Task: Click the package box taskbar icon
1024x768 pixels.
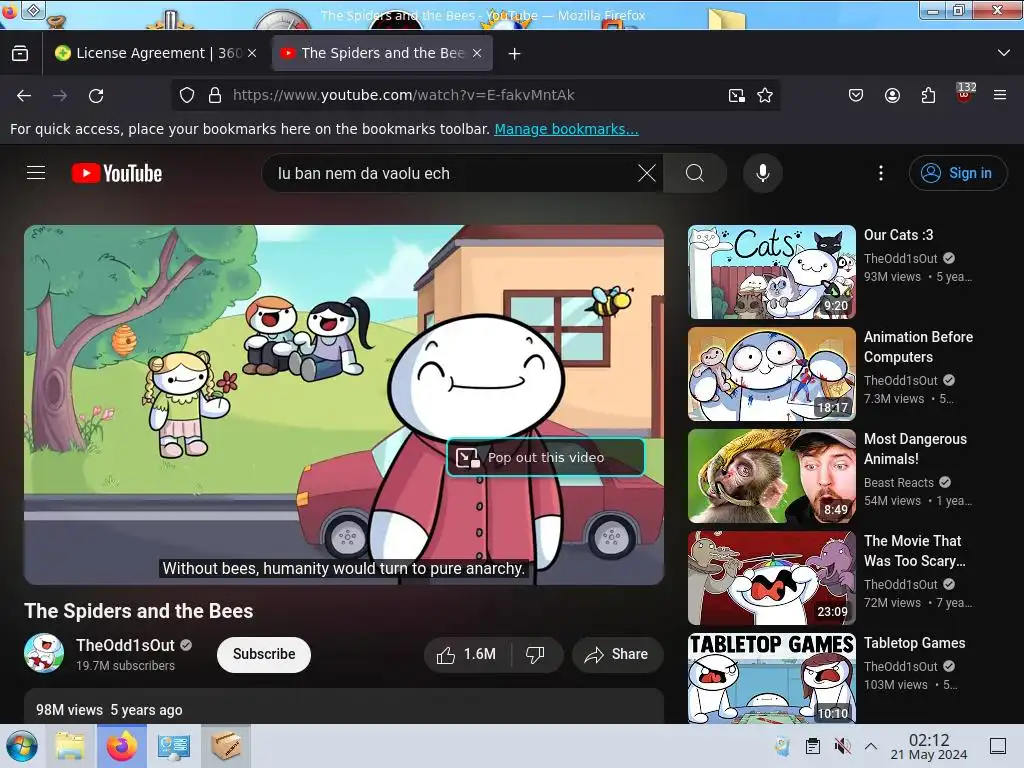Action: (x=225, y=746)
